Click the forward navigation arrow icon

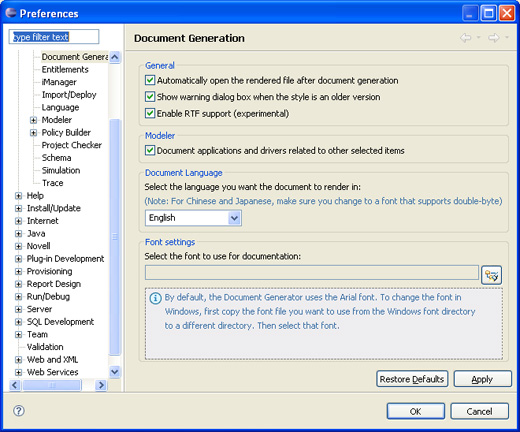(494, 38)
